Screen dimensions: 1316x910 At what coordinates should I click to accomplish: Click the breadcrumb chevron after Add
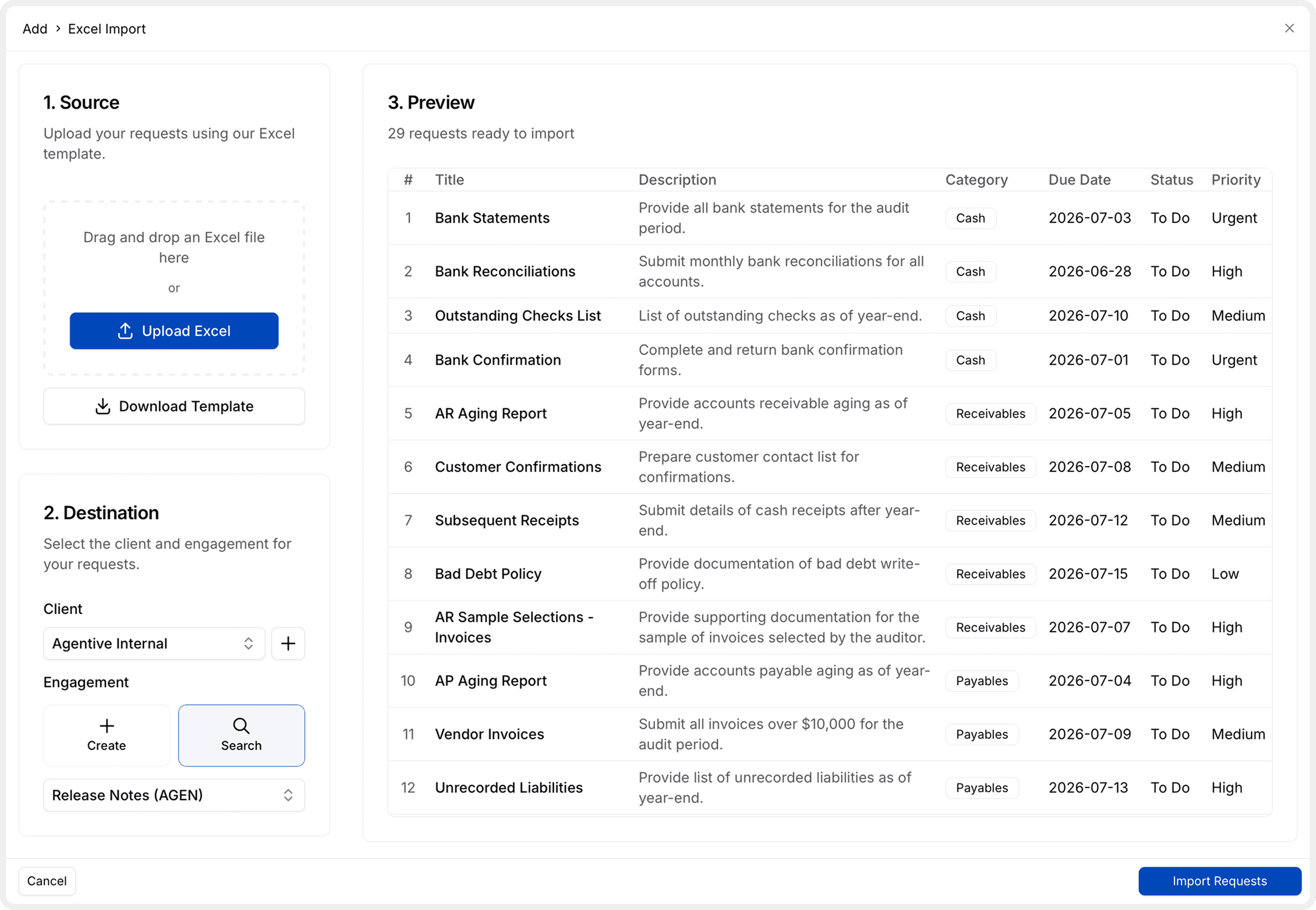58,29
